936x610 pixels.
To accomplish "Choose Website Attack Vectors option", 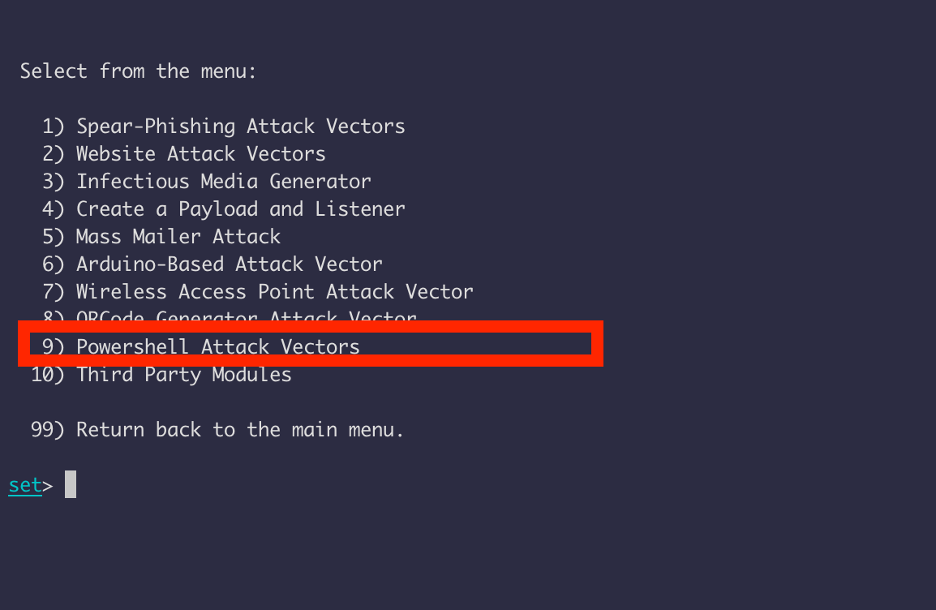I will 184,154.
